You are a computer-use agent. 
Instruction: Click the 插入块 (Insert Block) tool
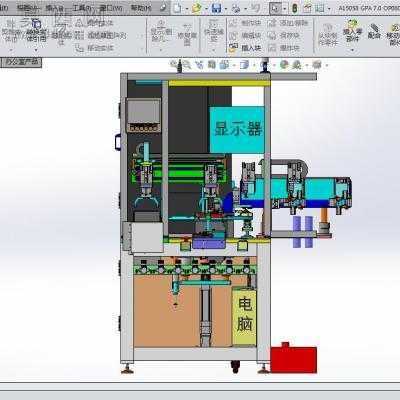click(x=245, y=48)
